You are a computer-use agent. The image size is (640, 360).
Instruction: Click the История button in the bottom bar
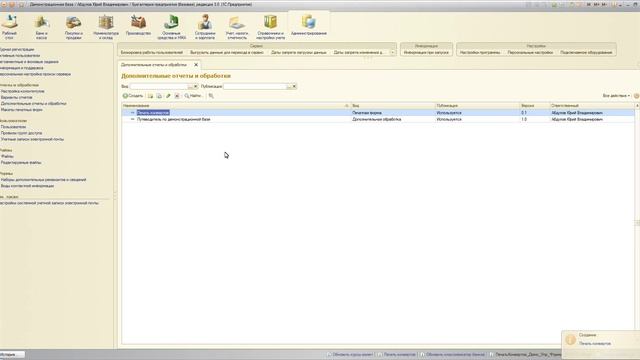click(x=12, y=355)
